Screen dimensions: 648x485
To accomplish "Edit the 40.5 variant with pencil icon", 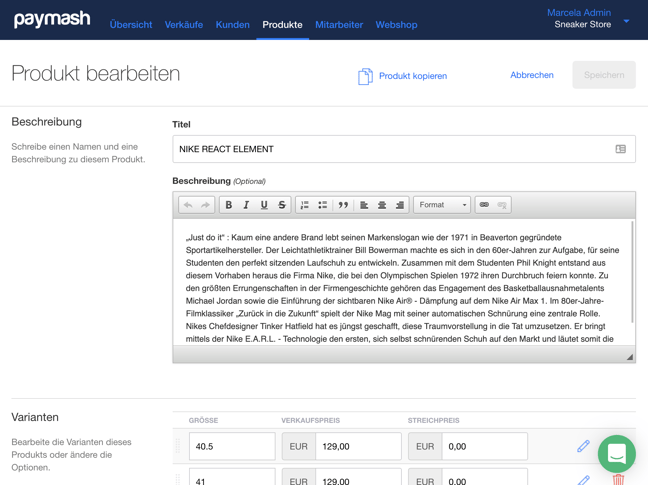I will click(x=583, y=446).
